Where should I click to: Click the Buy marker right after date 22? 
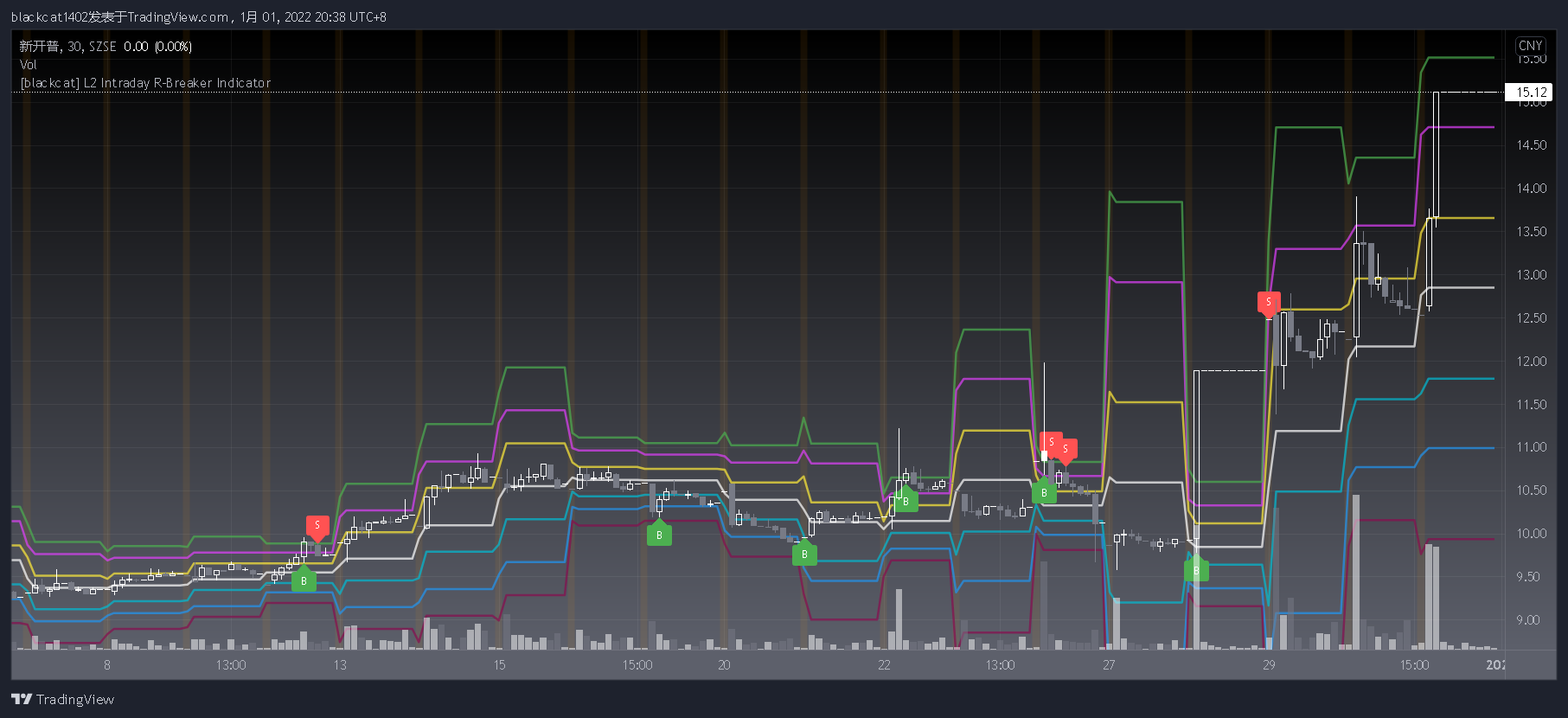click(x=906, y=500)
